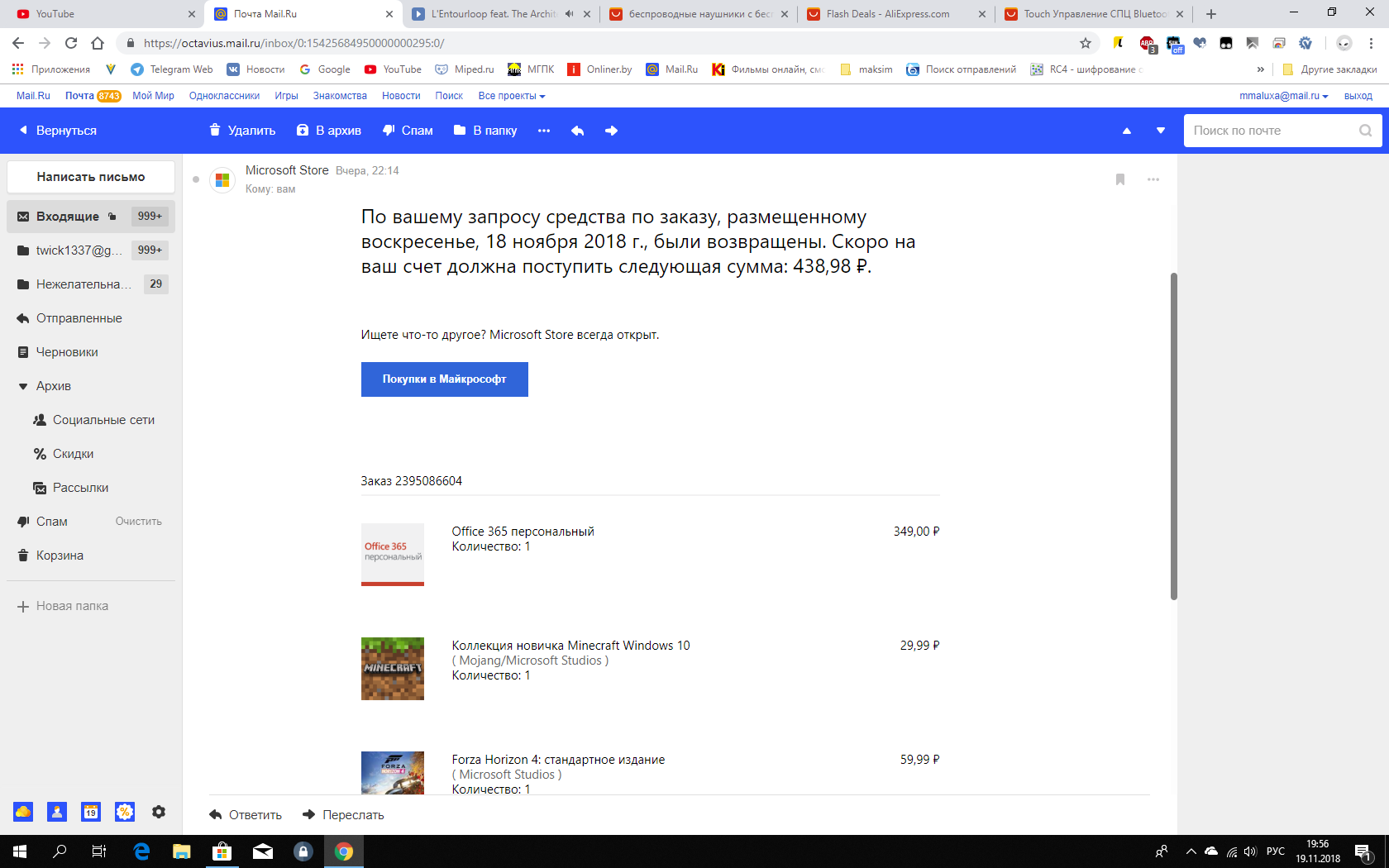Open the more actions dots in blue toolbar
Image resolution: width=1389 pixels, height=868 pixels.
point(544,131)
